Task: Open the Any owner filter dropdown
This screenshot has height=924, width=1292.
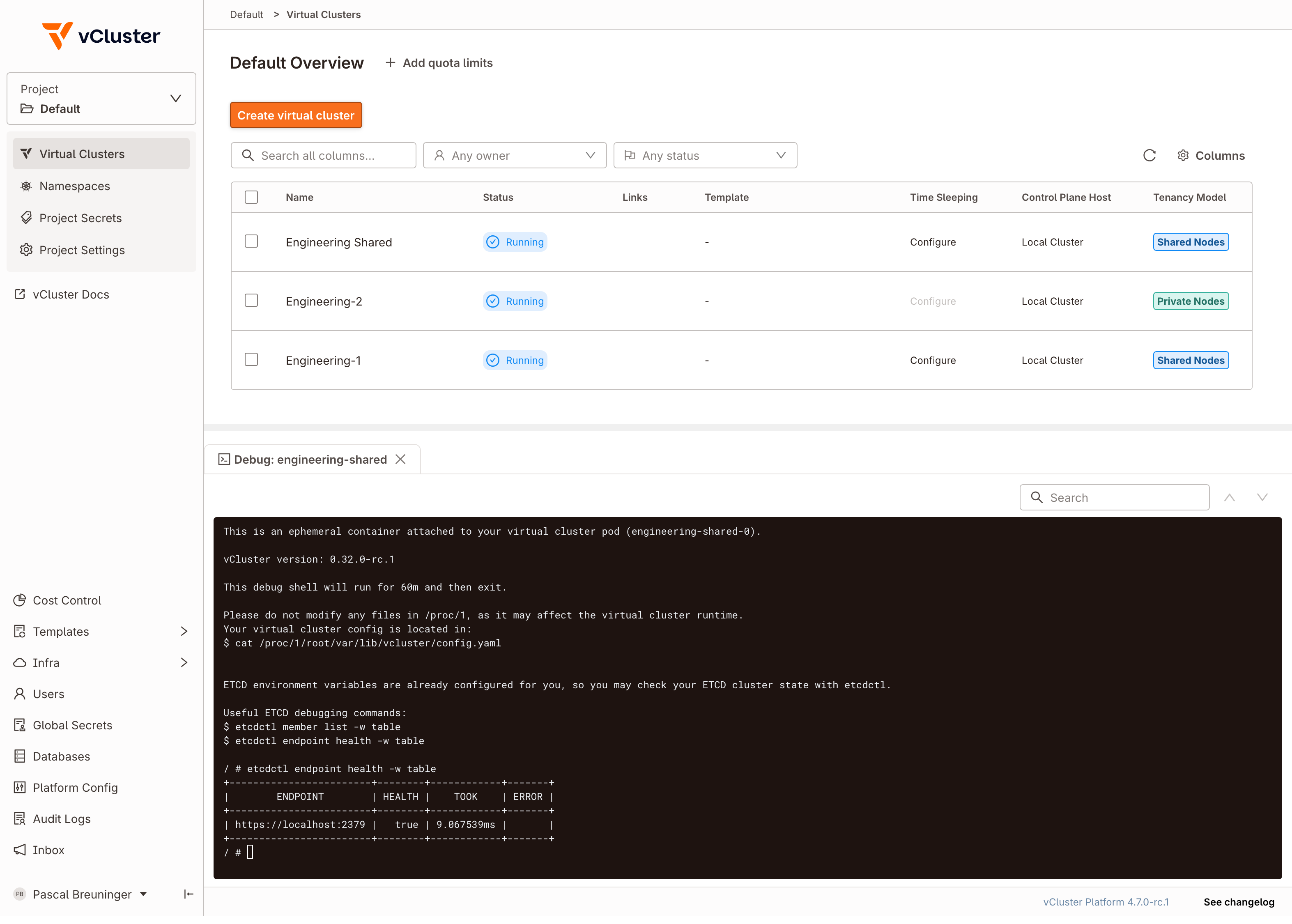Action: (514, 156)
